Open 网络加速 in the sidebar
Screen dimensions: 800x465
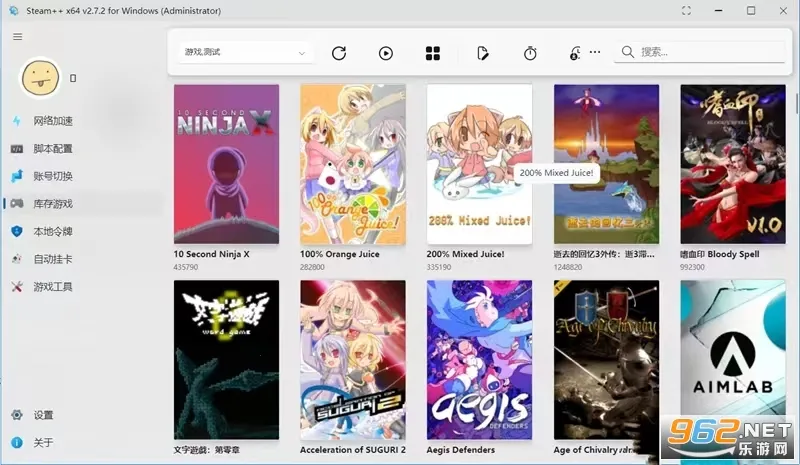tap(52, 121)
